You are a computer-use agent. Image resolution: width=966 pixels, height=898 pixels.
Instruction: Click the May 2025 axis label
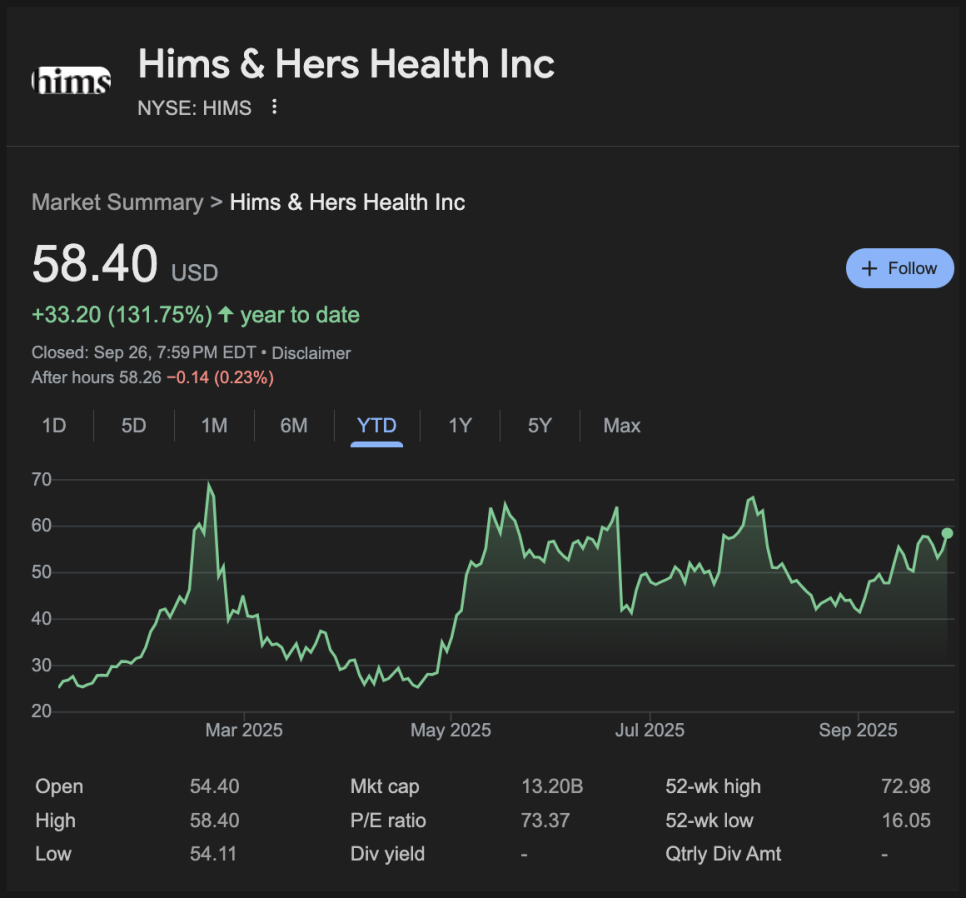tap(451, 730)
